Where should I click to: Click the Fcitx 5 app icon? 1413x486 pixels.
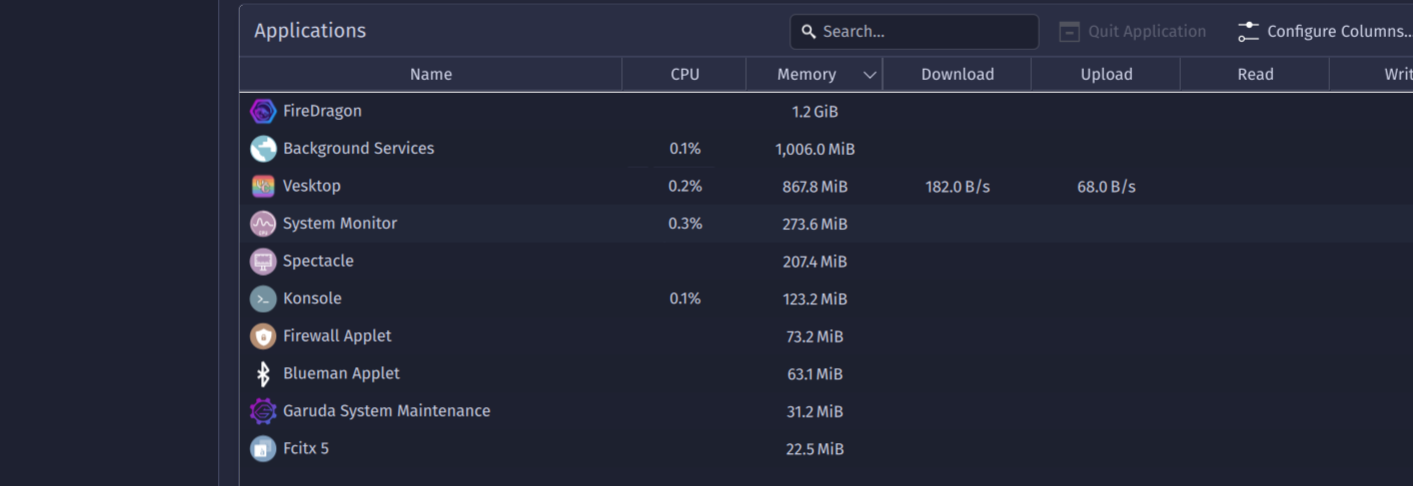pos(263,449)
